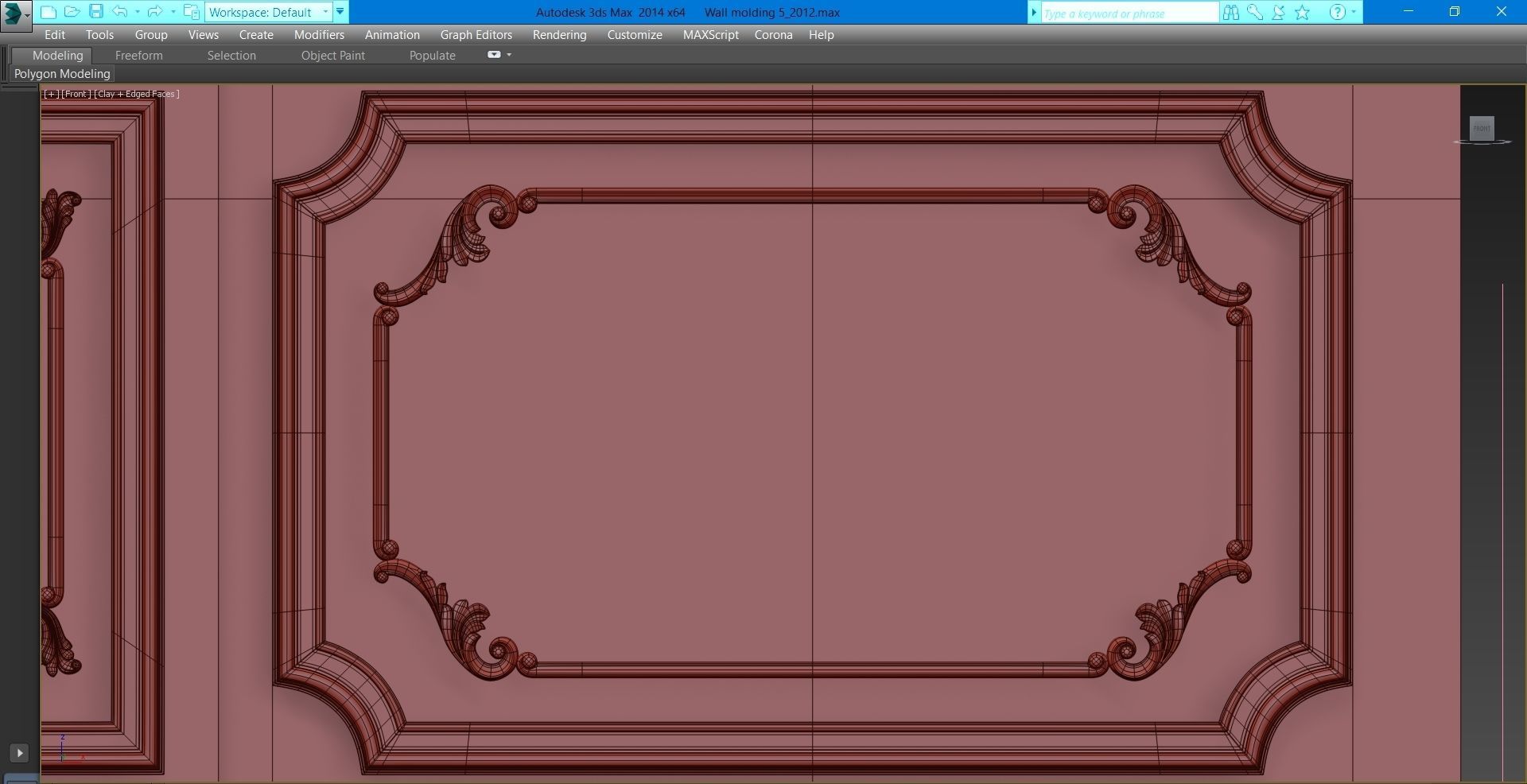Click the Help question mark icon
1527x784 pixels.
1338,12
